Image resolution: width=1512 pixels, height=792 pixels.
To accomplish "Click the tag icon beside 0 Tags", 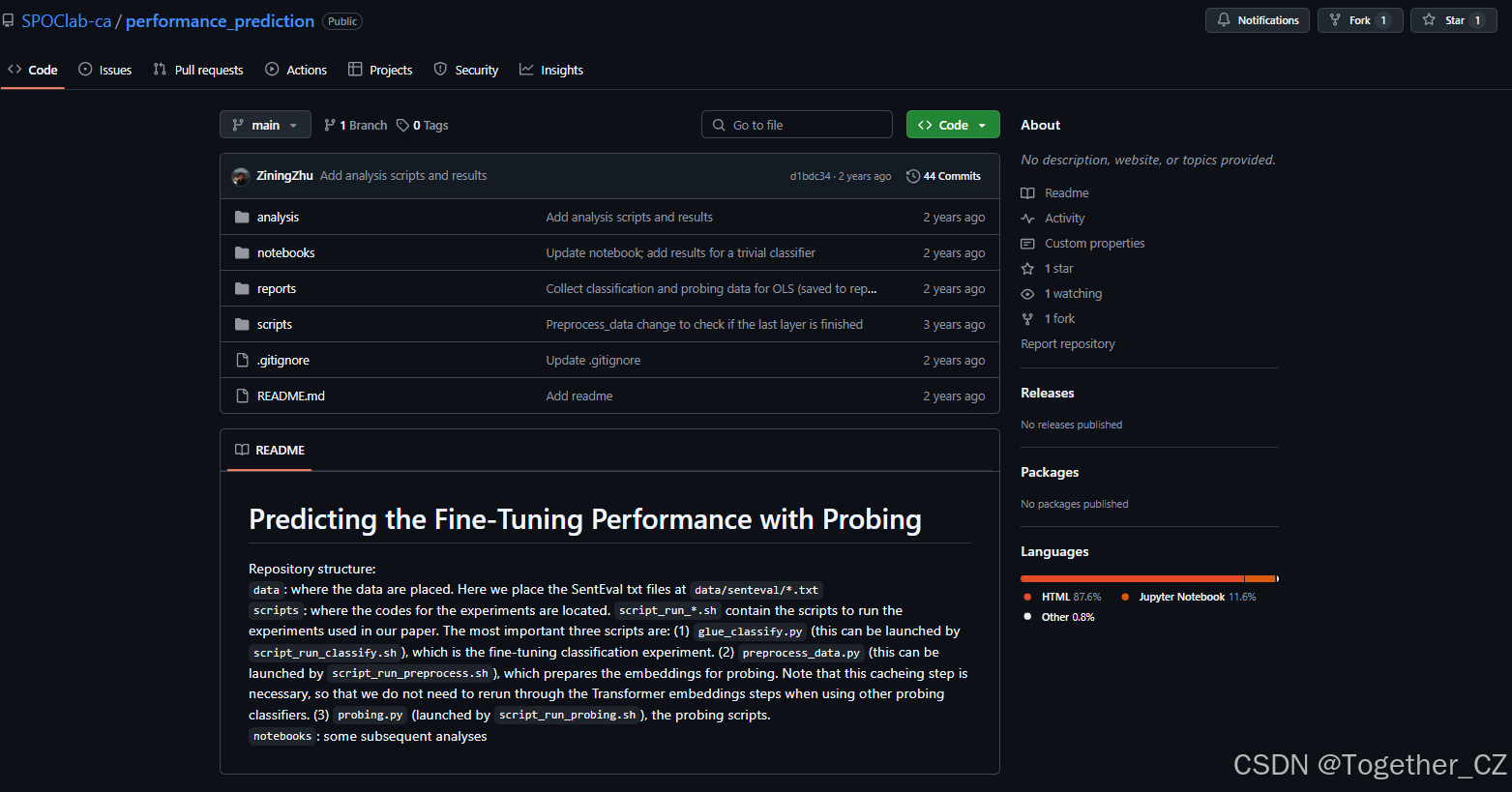I will 402,125.
